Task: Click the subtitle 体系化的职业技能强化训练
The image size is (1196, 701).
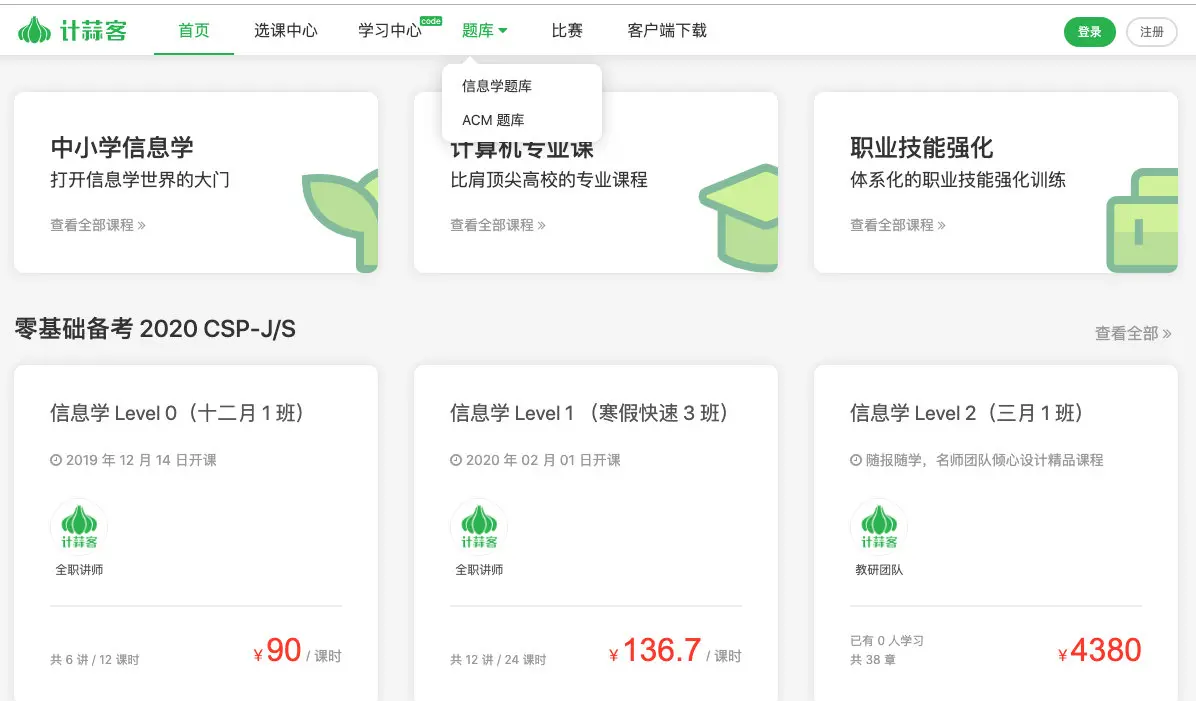Action: [x=957, y=180]
